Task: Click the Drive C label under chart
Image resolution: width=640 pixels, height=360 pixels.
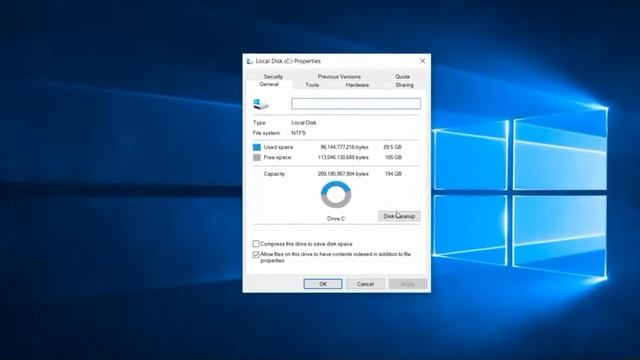Action: (336, 219)
